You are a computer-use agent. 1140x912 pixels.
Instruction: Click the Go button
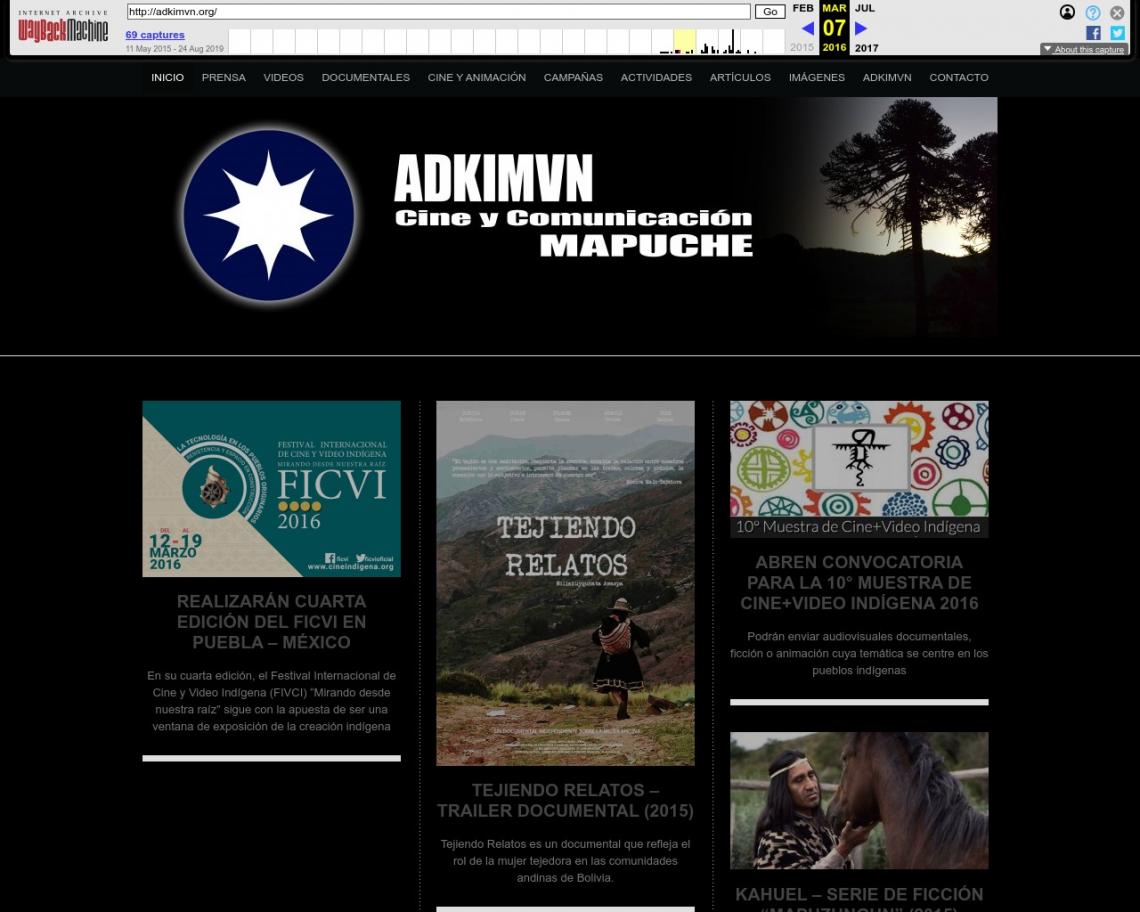click(770, 12)
